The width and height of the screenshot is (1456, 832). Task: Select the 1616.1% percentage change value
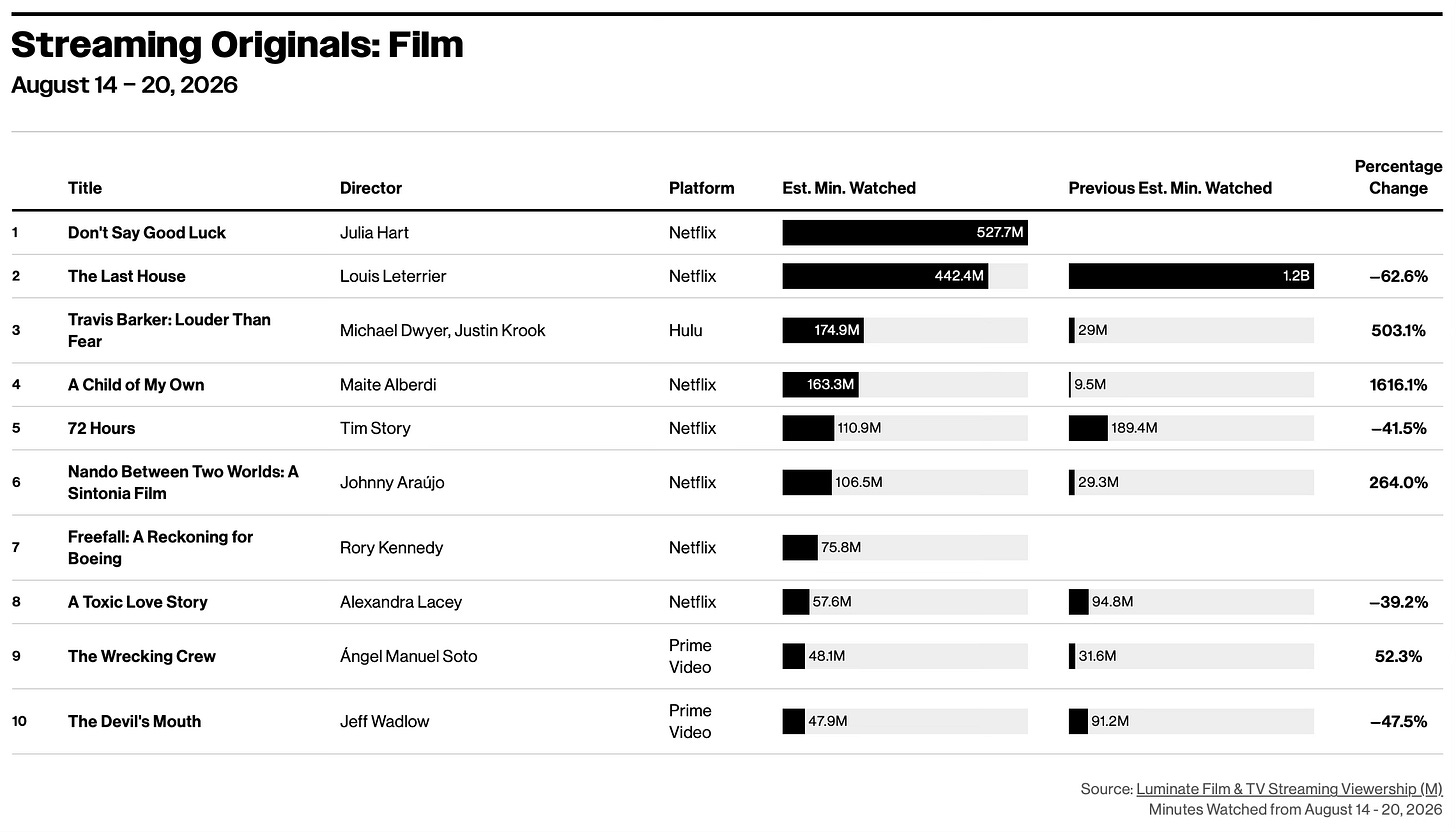[1398, 385]
